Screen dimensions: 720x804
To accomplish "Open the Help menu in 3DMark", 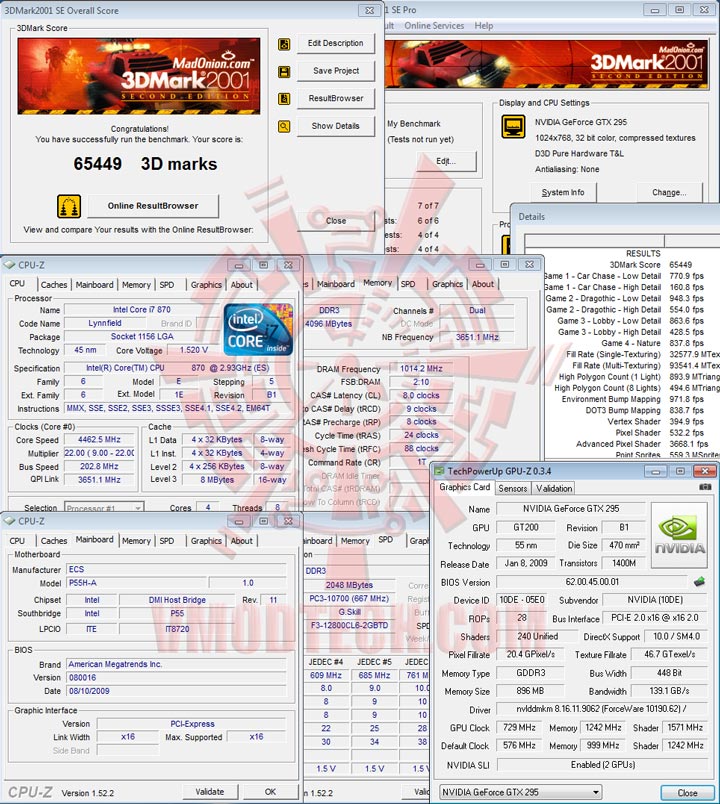I will [484, 26].
